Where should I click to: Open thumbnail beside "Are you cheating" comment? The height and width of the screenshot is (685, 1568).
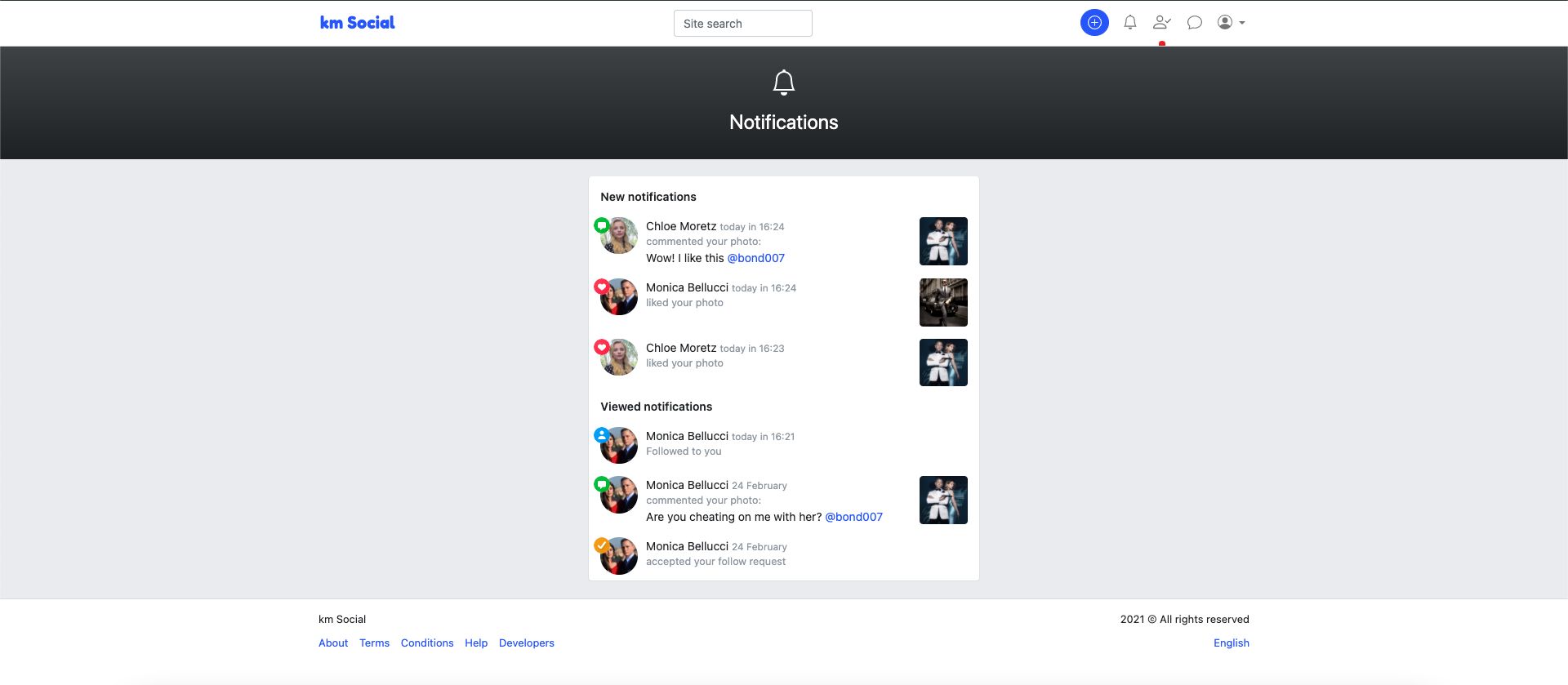pos(943,500)
